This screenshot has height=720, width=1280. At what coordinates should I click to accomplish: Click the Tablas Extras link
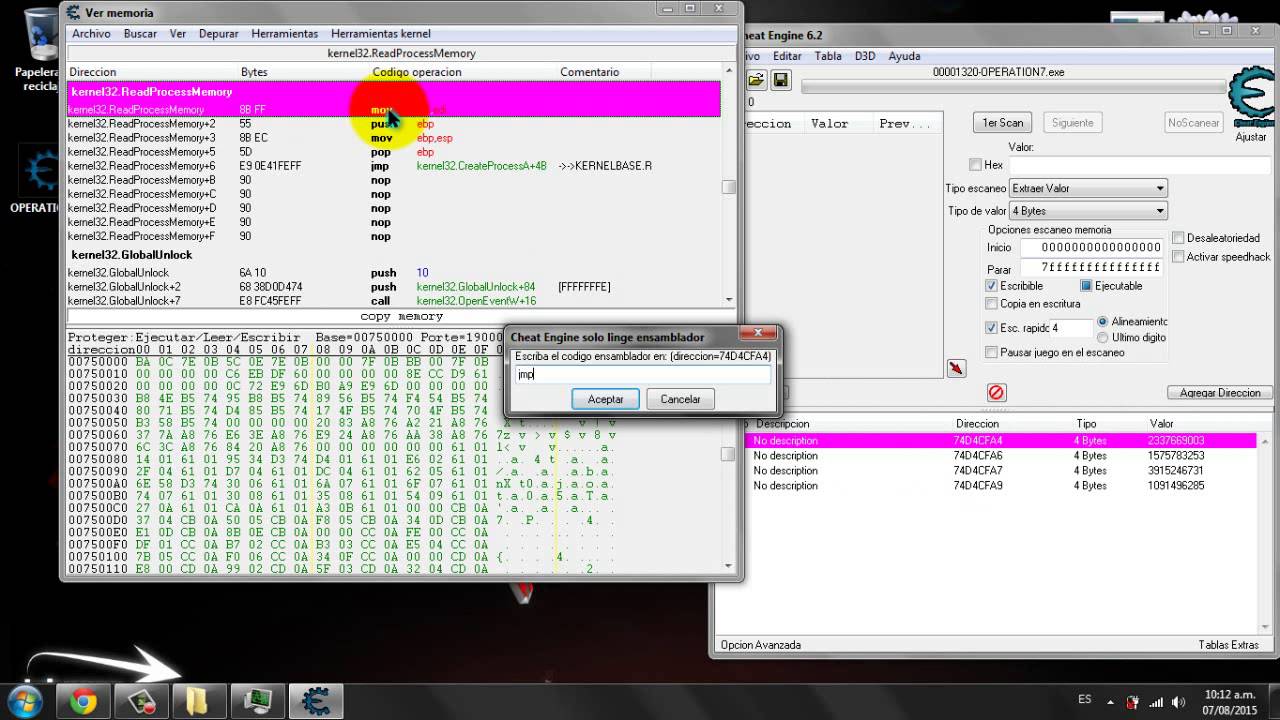click(x=1229, y=645)
